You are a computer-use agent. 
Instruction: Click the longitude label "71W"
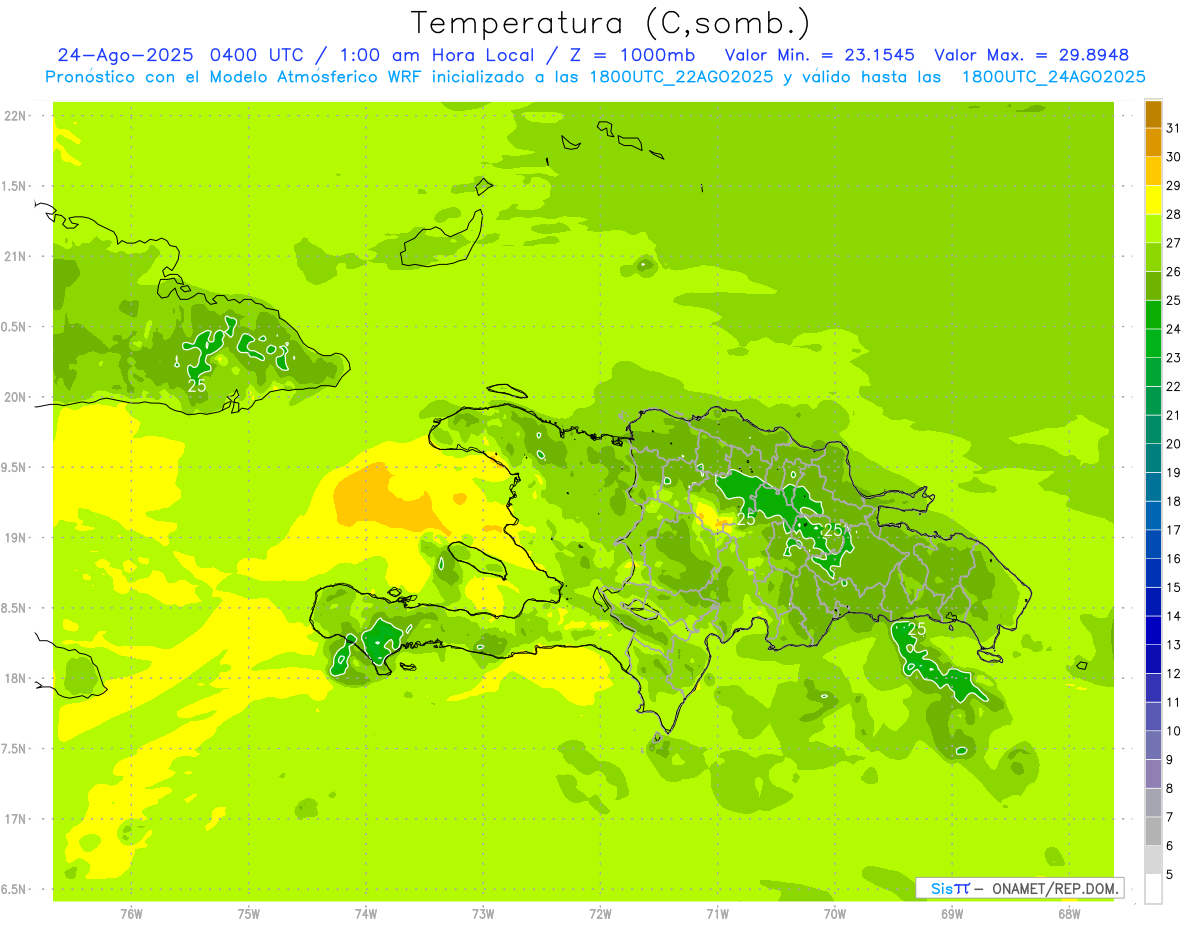(717, 914)
